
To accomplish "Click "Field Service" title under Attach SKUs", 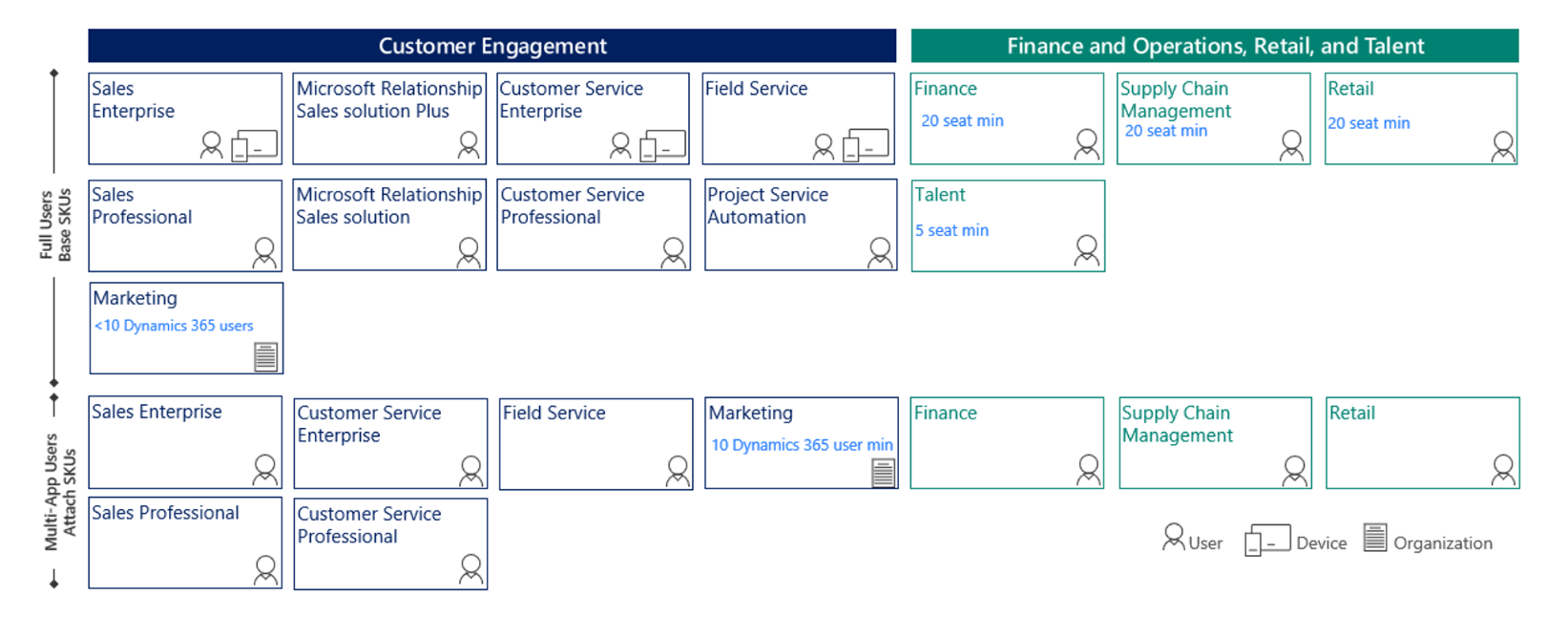I will [x=554, y=413].
